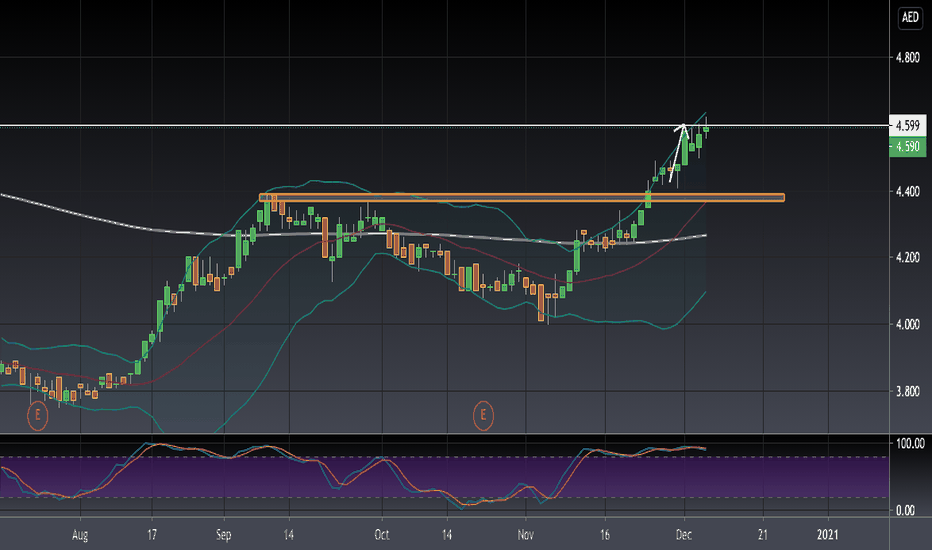Click the 17 date label after Aug

coord(152,535)
